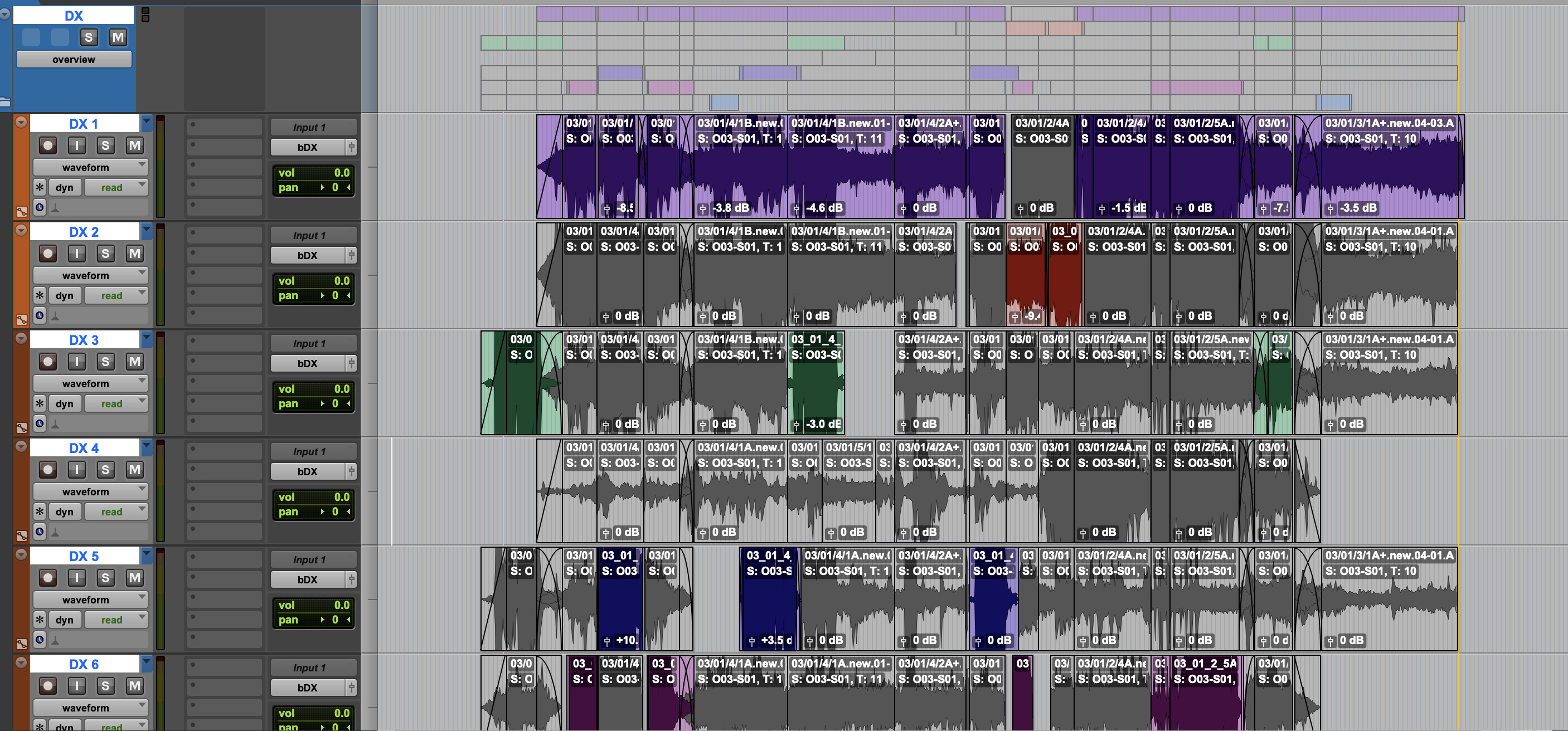Click the elastic audio clock icon on DX 1

(x=40, y=208)
